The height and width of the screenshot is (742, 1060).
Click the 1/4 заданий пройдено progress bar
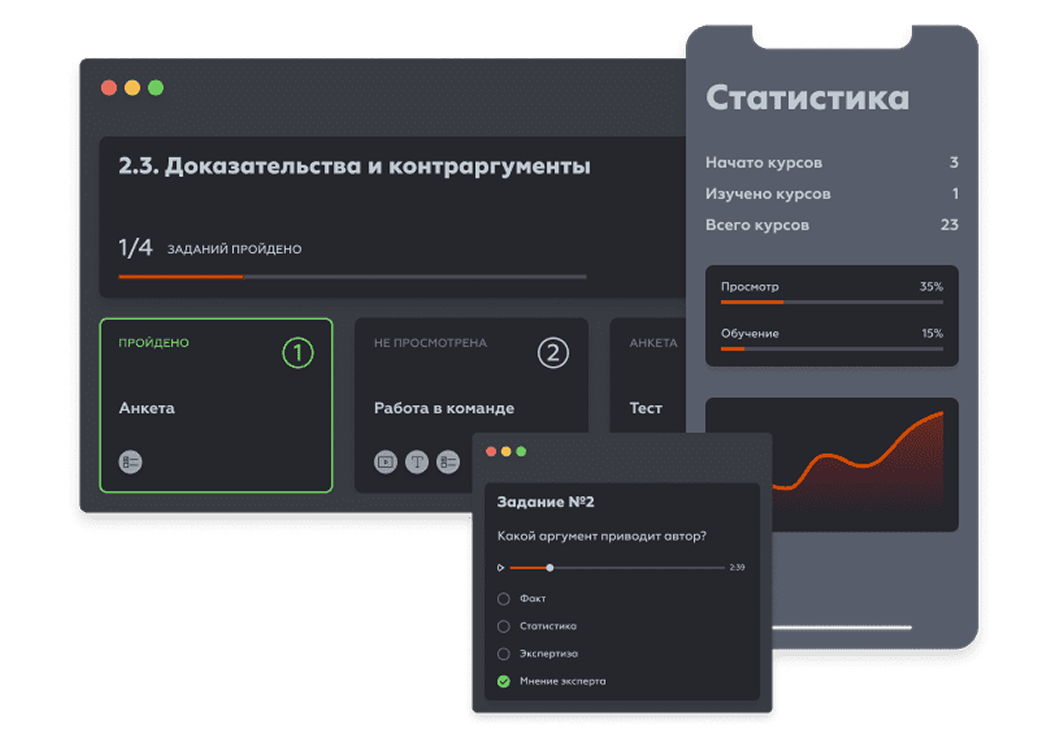(x=350, y=277)
